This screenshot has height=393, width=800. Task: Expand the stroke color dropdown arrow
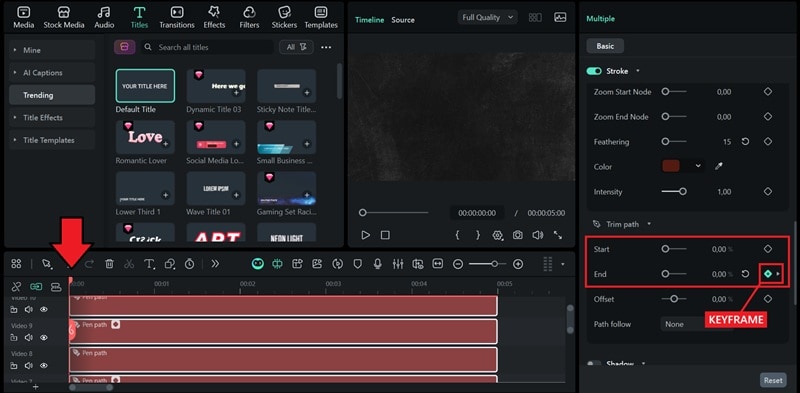[697, 166]
